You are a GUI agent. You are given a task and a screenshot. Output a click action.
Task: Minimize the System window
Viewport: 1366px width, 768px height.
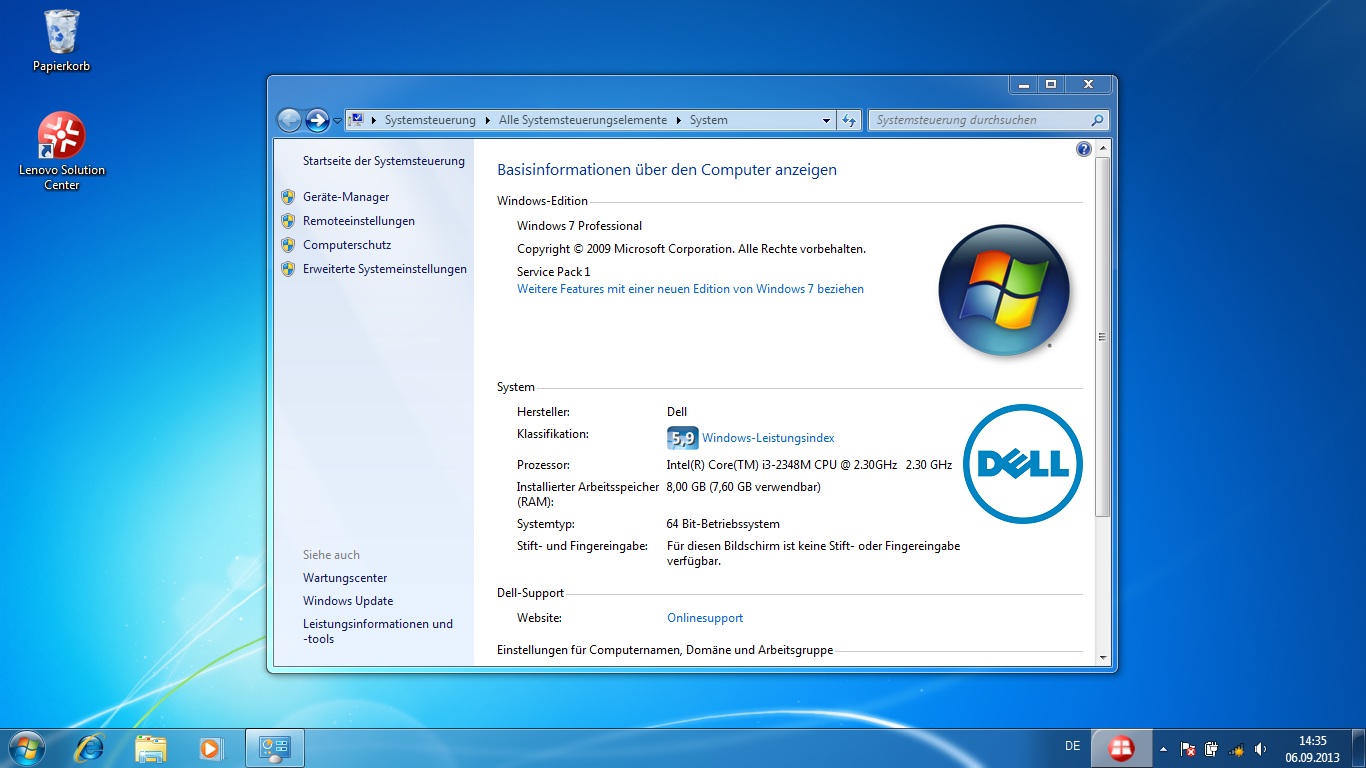coord(1022,85)
